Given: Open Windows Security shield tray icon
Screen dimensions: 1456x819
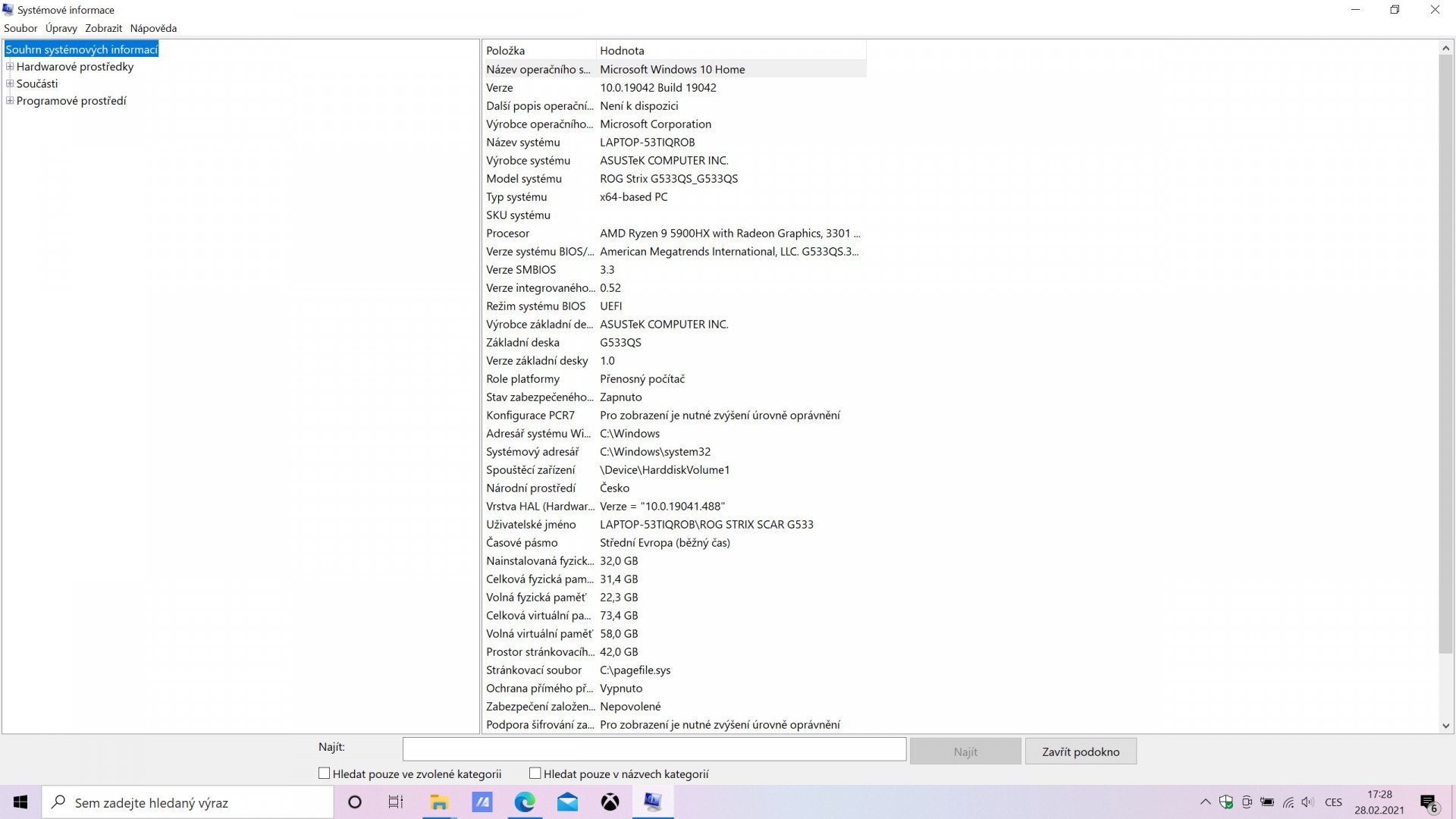Looking at the screenshot, I should (1226, 802).
